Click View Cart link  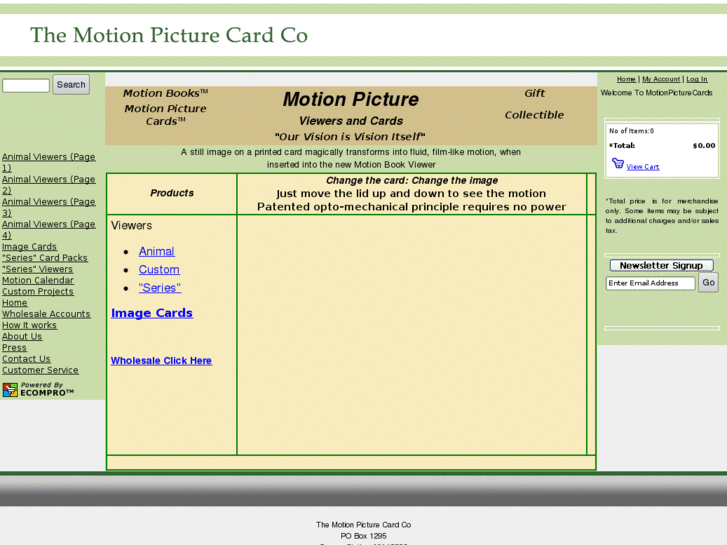[x=643, y=167]
